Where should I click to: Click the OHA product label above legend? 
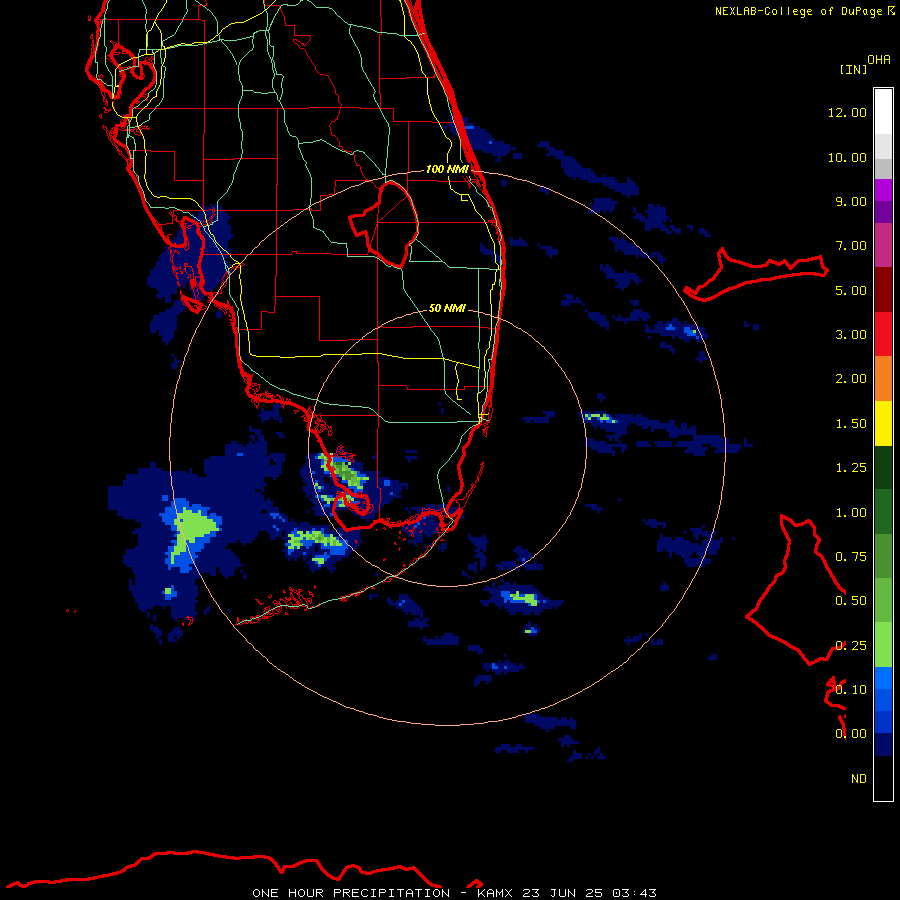pyautogui.click(x=879, y=60)
